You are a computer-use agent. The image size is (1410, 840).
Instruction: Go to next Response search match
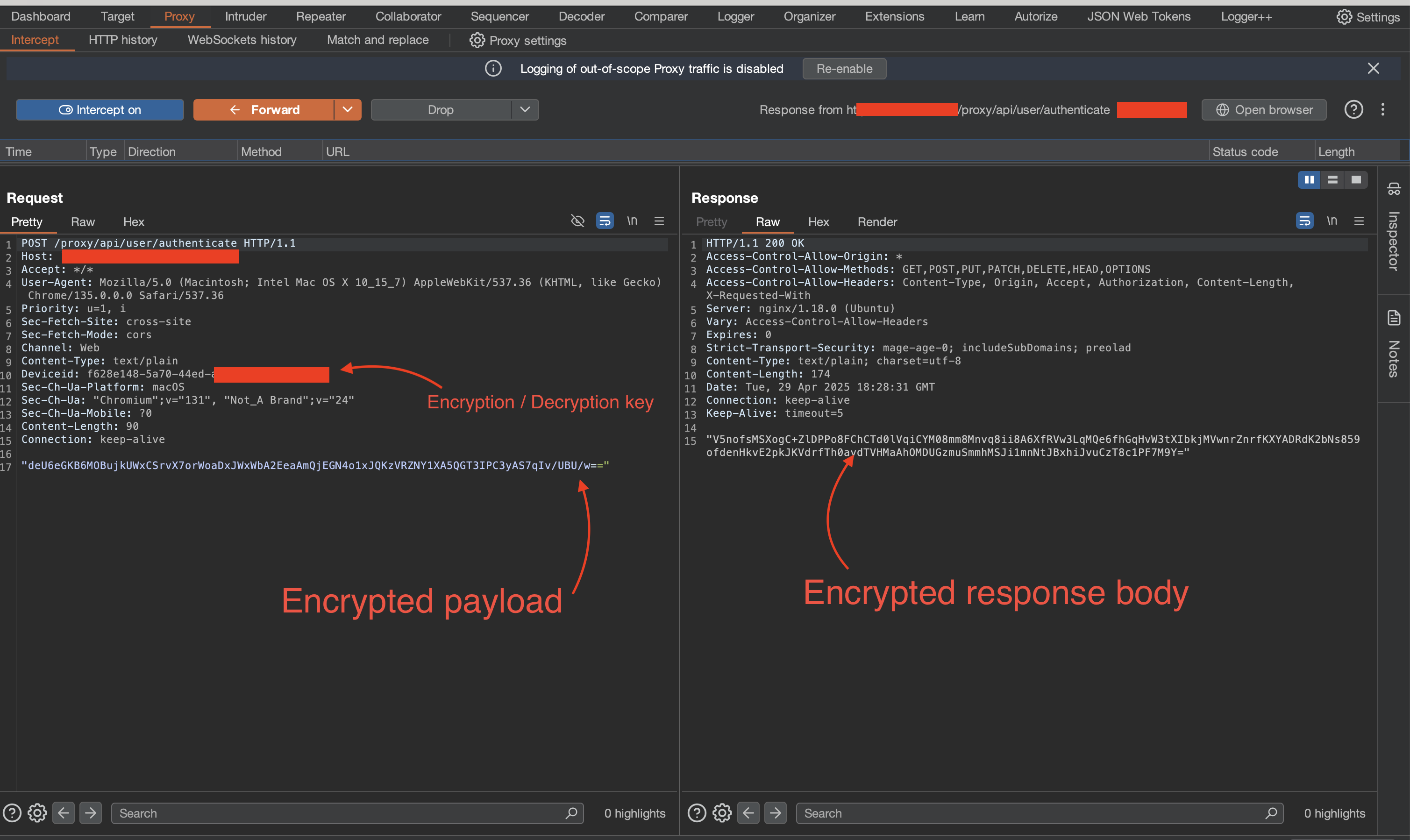pyautogui.click(x=776, y=813)
